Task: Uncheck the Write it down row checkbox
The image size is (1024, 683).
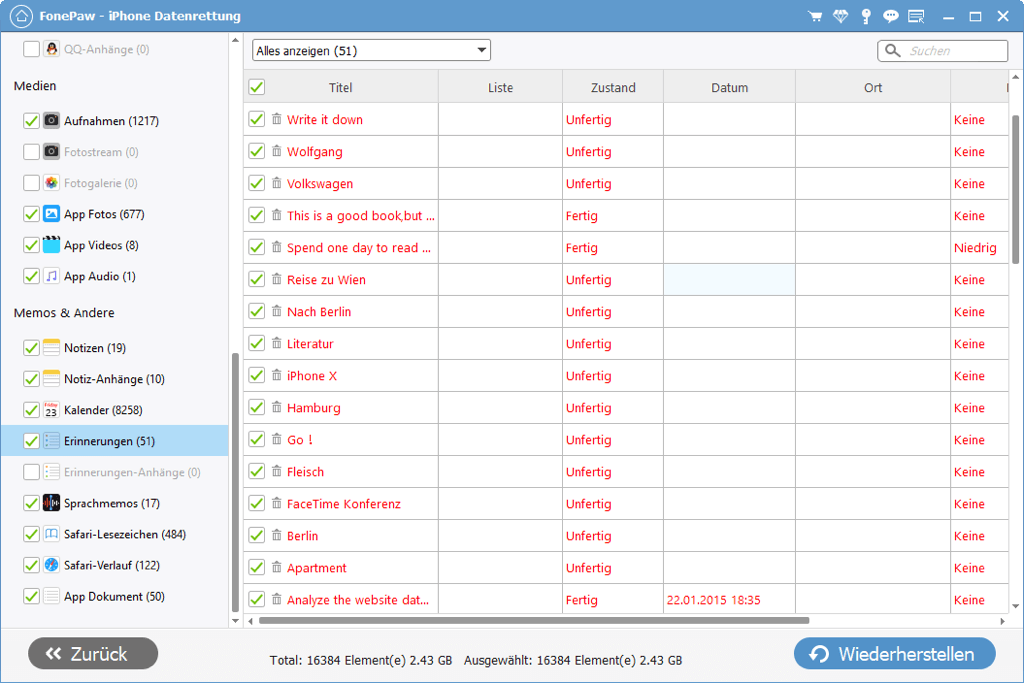Action: point(257,119)
